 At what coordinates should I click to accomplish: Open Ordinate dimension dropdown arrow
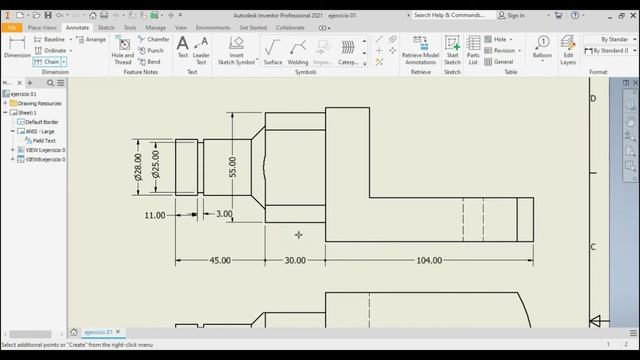[71, 50]
